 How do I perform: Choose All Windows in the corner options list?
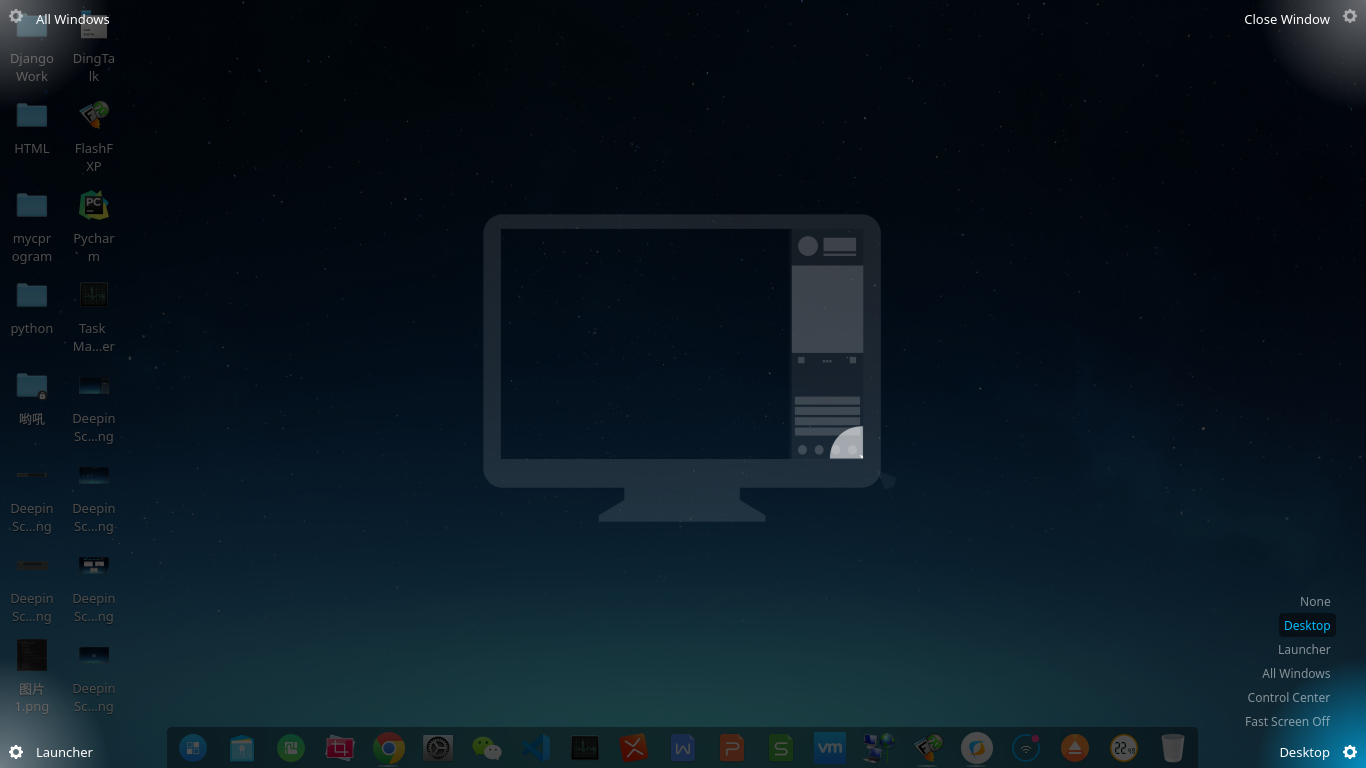point(1296,673)
